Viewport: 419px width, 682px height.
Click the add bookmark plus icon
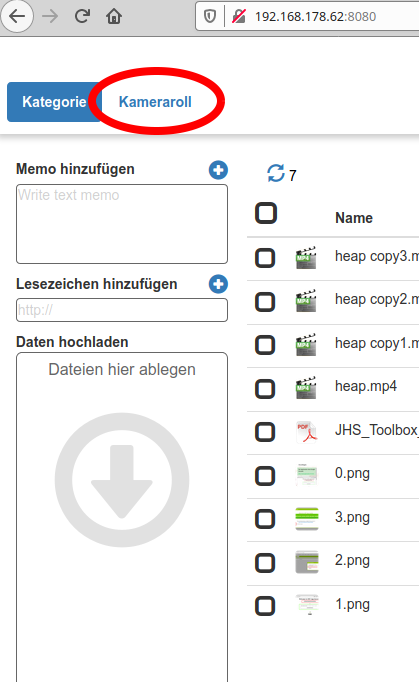[218, 284]
